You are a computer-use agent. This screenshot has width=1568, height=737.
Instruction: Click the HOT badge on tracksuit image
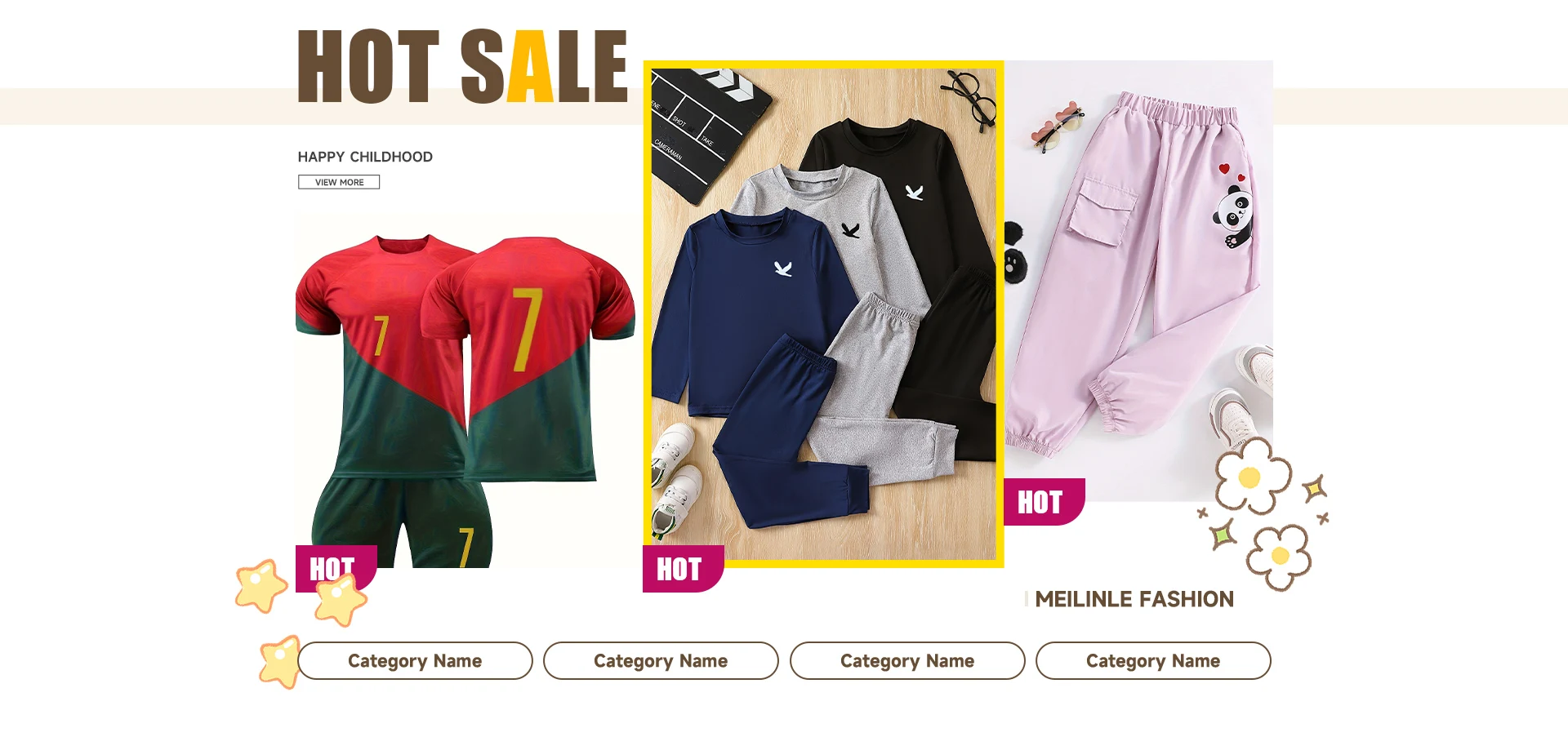coord(683,569)
